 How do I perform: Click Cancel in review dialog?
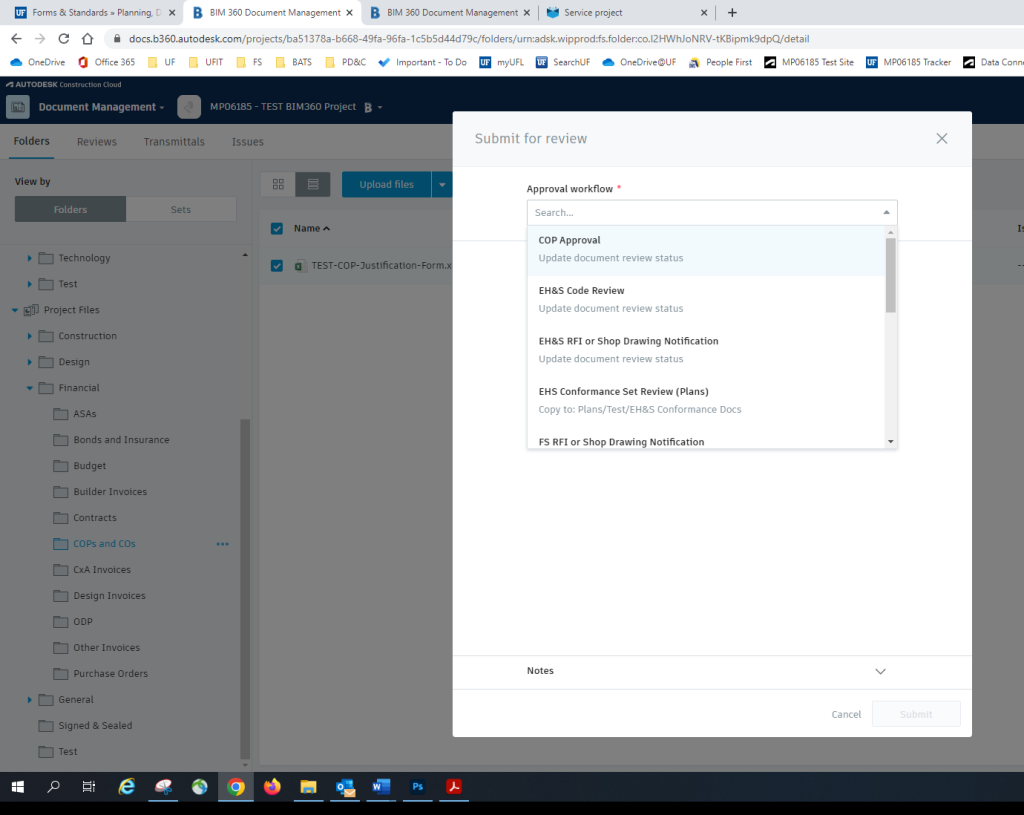click(846, 714)
